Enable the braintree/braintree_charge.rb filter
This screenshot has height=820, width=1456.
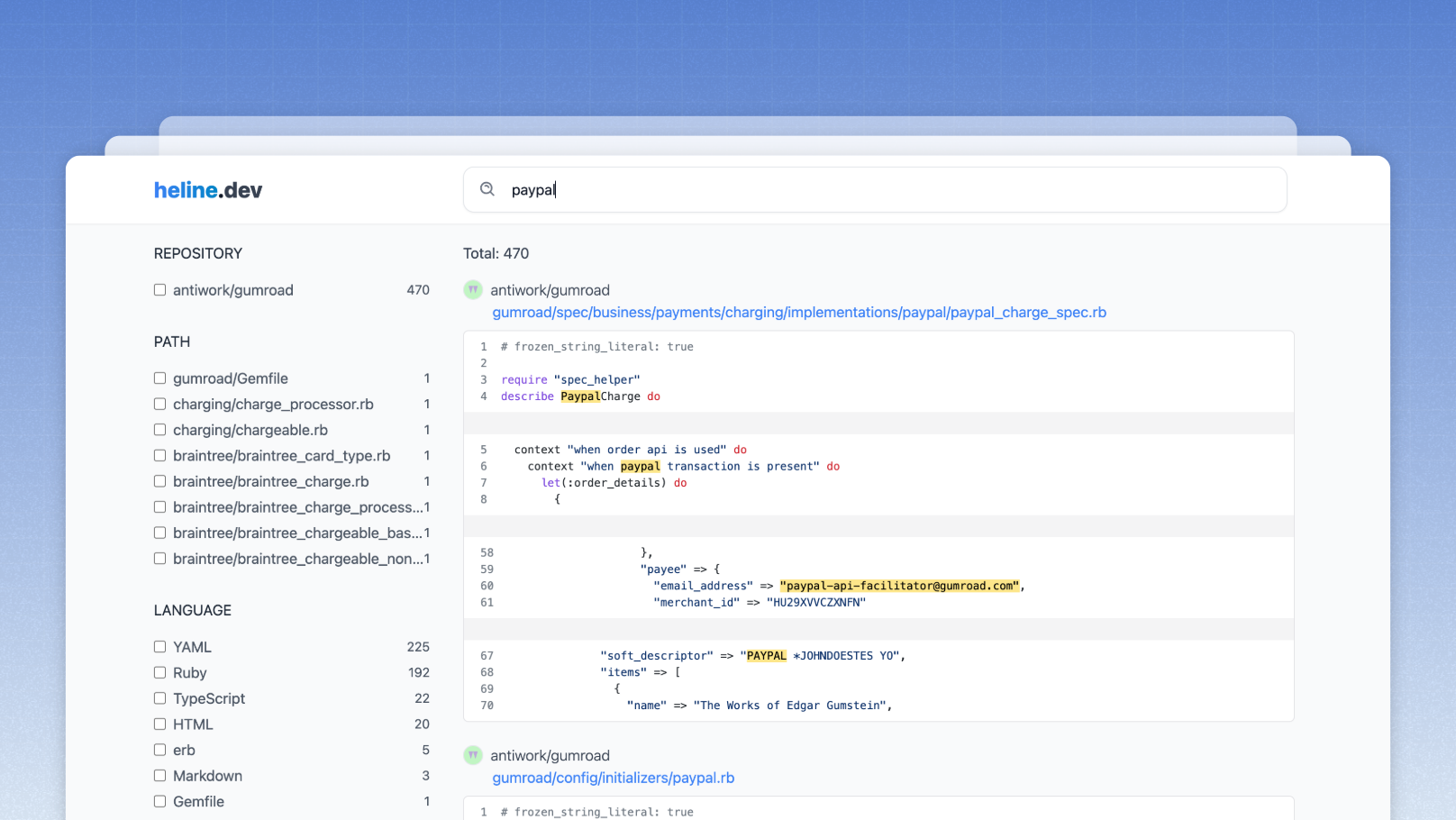pyautogui.click(x=159, y=481)
